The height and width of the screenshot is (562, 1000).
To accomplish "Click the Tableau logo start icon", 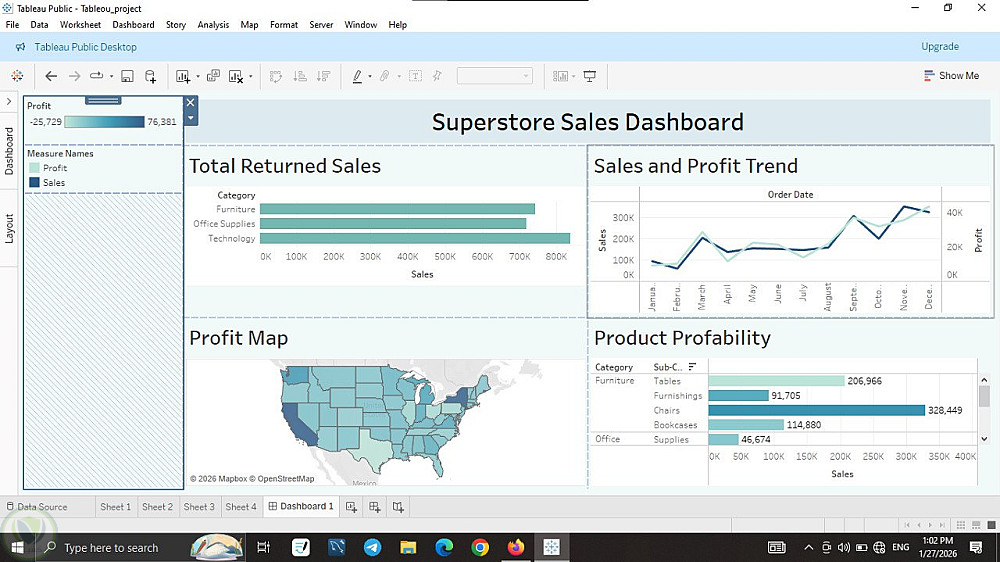I will [x=17, y=76].
